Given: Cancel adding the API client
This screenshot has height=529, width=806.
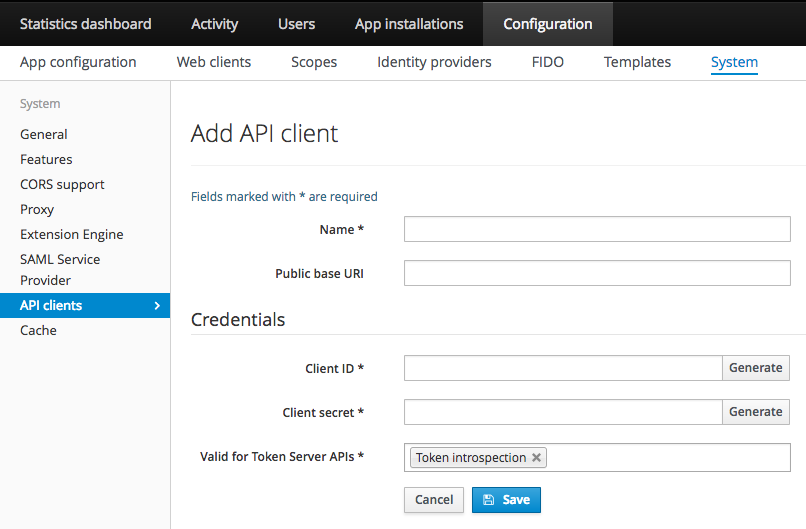Looking at the screenshot, I should pyautogui.click(x=434, y=500).
